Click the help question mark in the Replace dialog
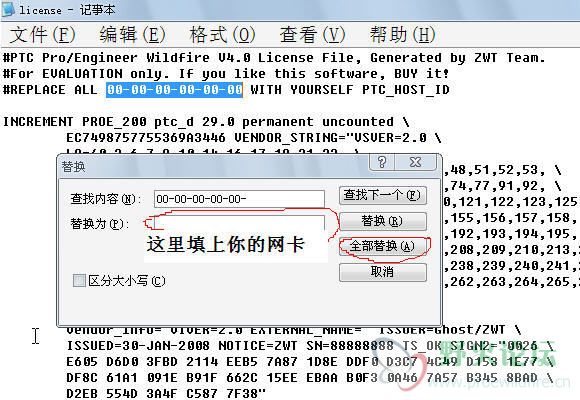 click(382, 162)
